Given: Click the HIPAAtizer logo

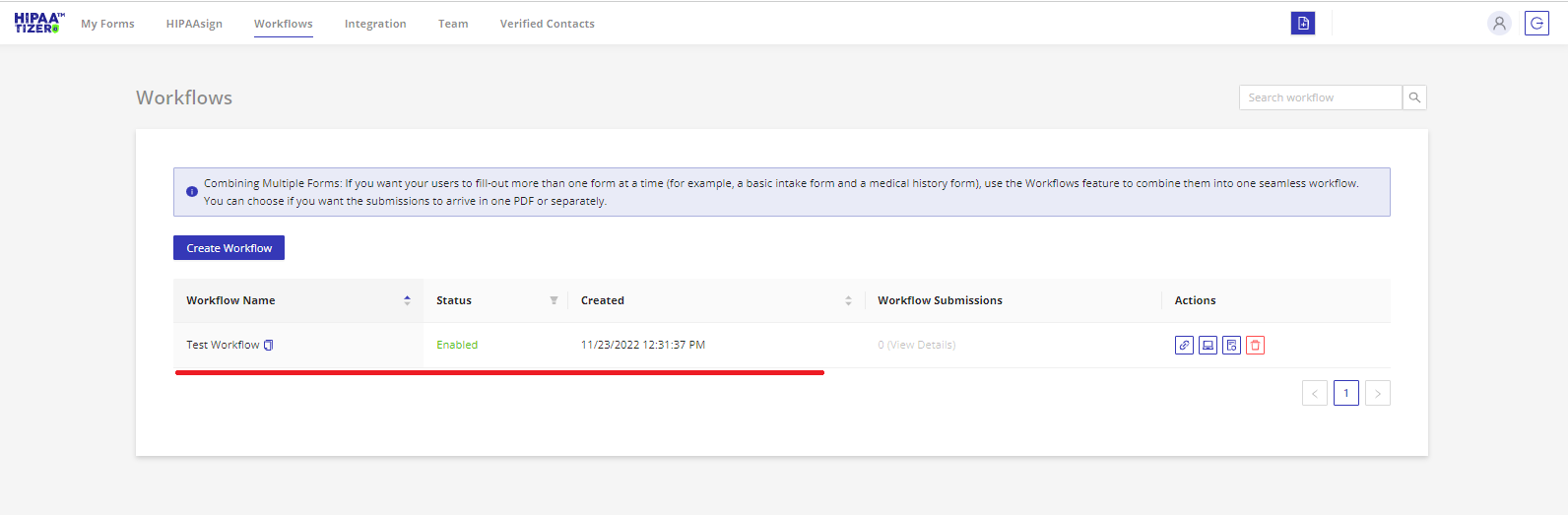Looking at the screenshot, I should pyautogui.click(x=39, y=23).
